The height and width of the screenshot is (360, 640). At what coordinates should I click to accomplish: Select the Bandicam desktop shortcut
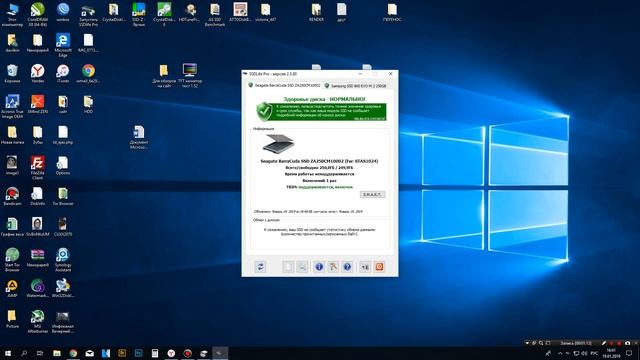(x=12, y=196)
